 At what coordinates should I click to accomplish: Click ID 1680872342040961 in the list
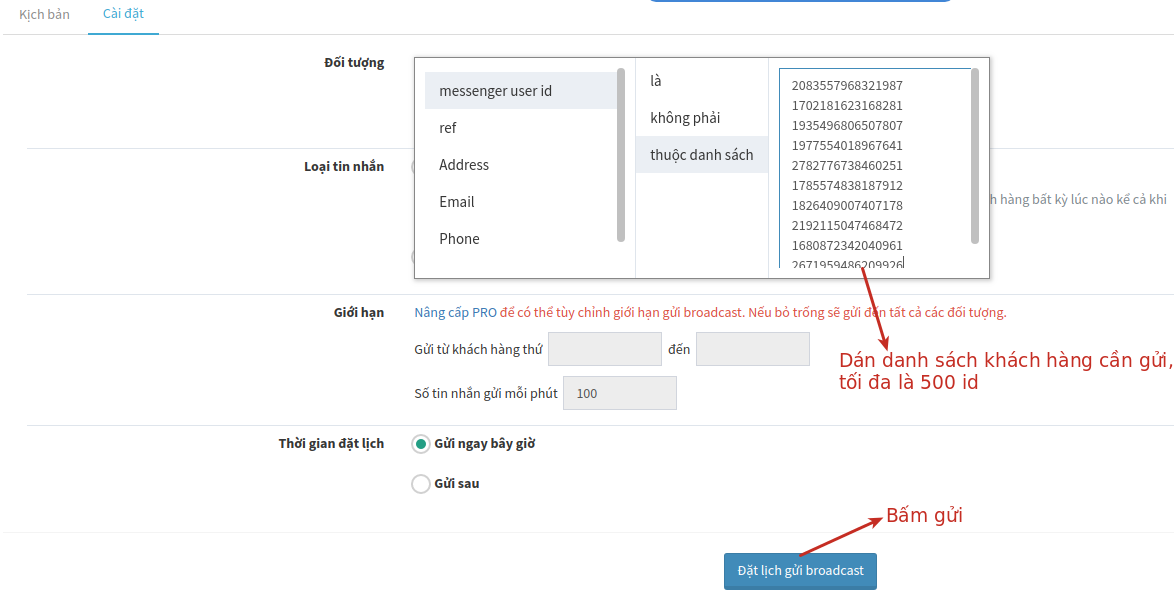click(847, 245)
